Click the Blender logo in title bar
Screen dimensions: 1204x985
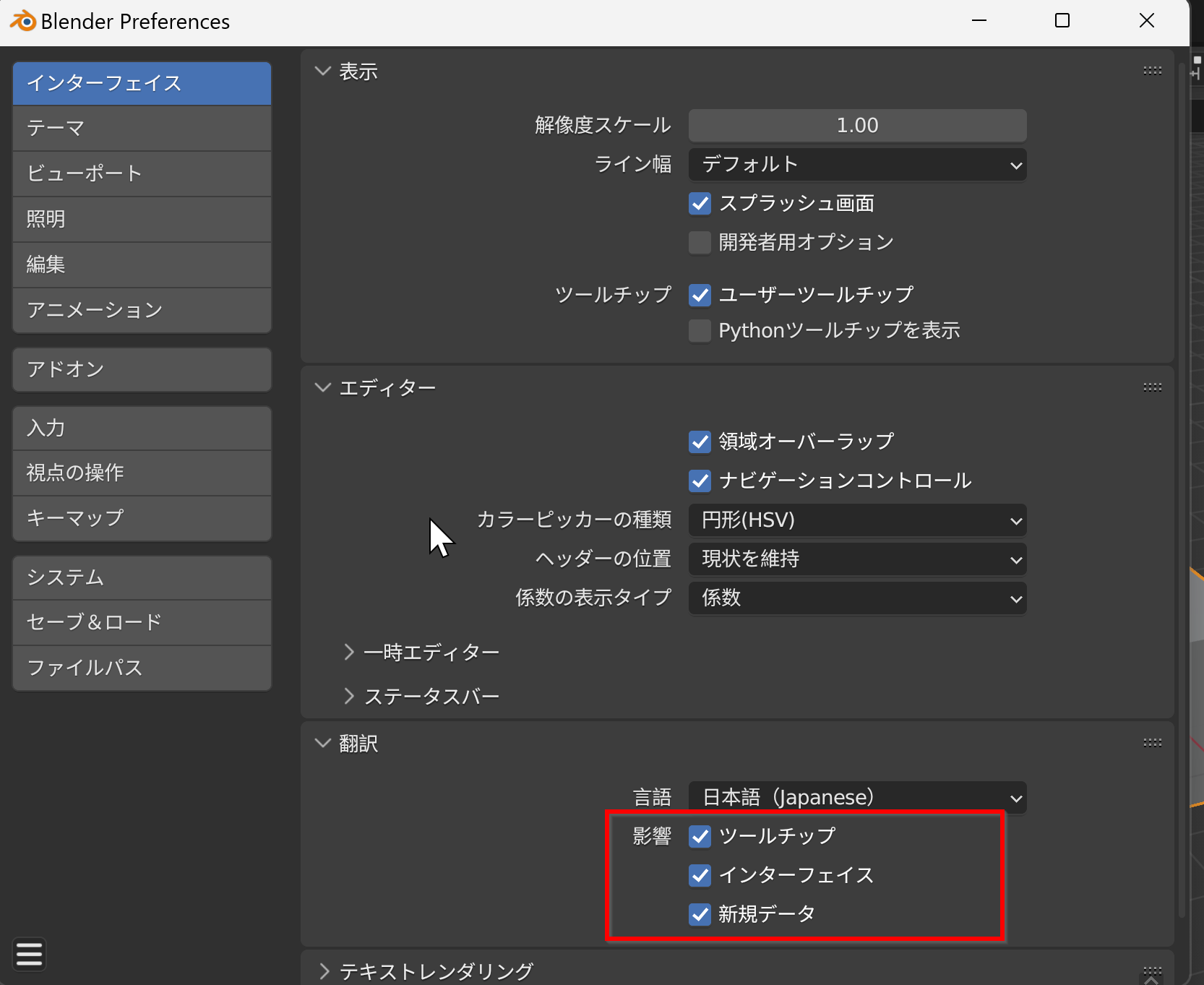point(23,22)
